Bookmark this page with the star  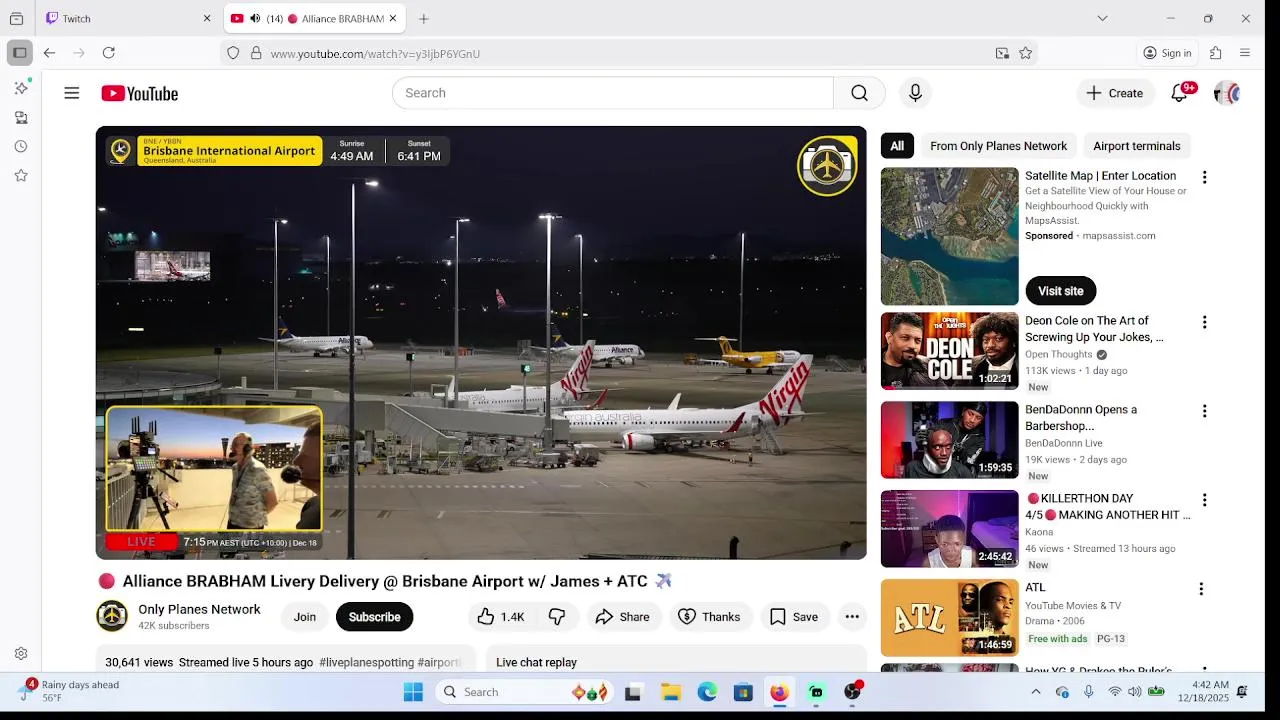[x=1025, y=53]
